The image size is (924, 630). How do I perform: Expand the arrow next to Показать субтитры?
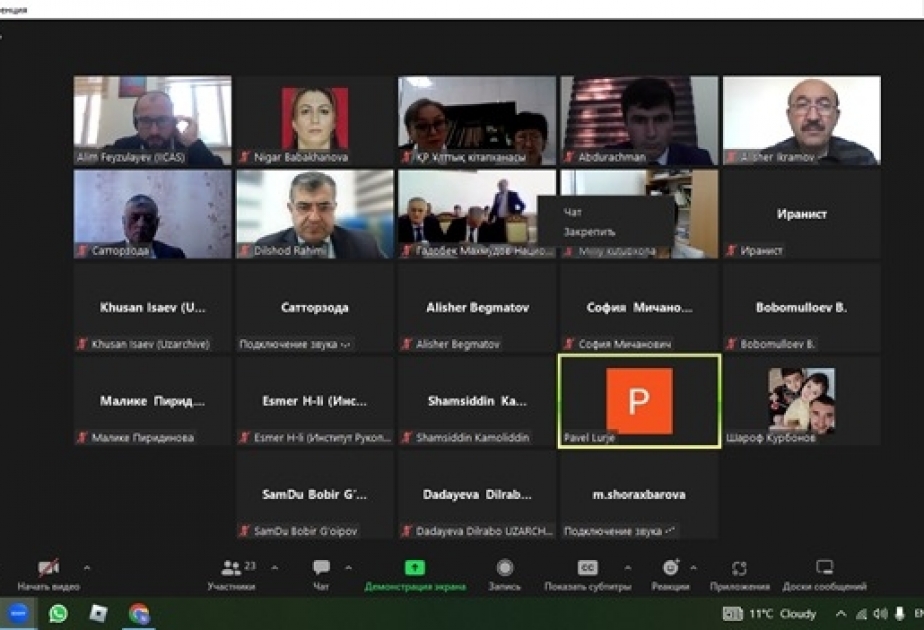[628, 568]
